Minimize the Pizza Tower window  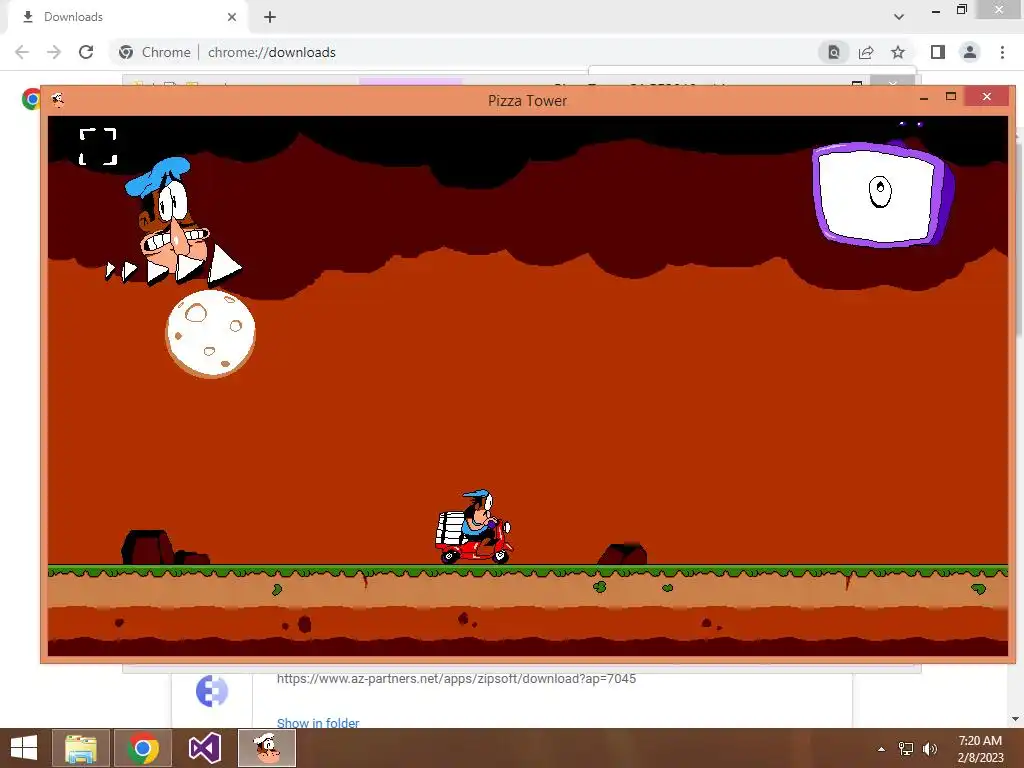[x=923, y=97]
